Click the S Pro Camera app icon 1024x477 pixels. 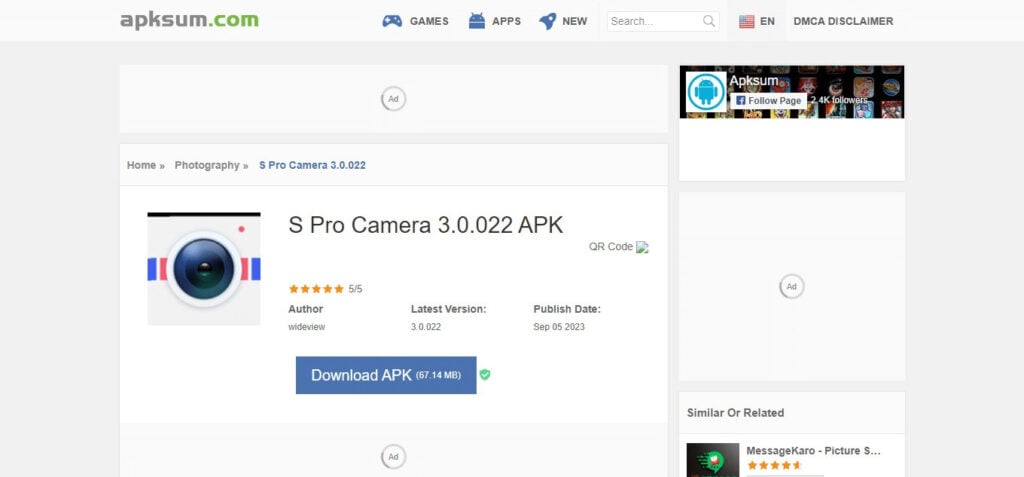(204, 269)
